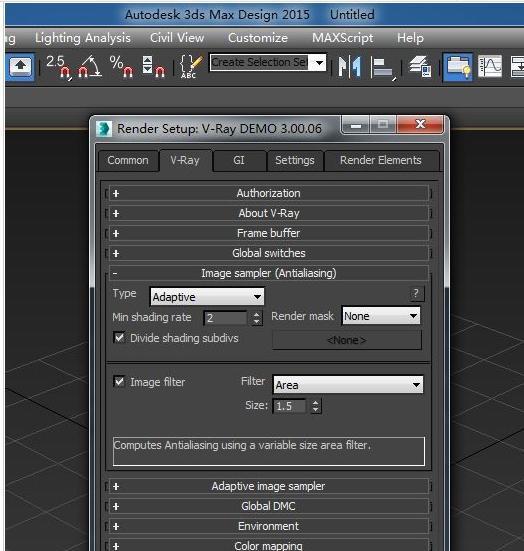Toggle the 2.5D Snaps tool
The height and width of the screenshot is (551, 524).
pos(58,66)
